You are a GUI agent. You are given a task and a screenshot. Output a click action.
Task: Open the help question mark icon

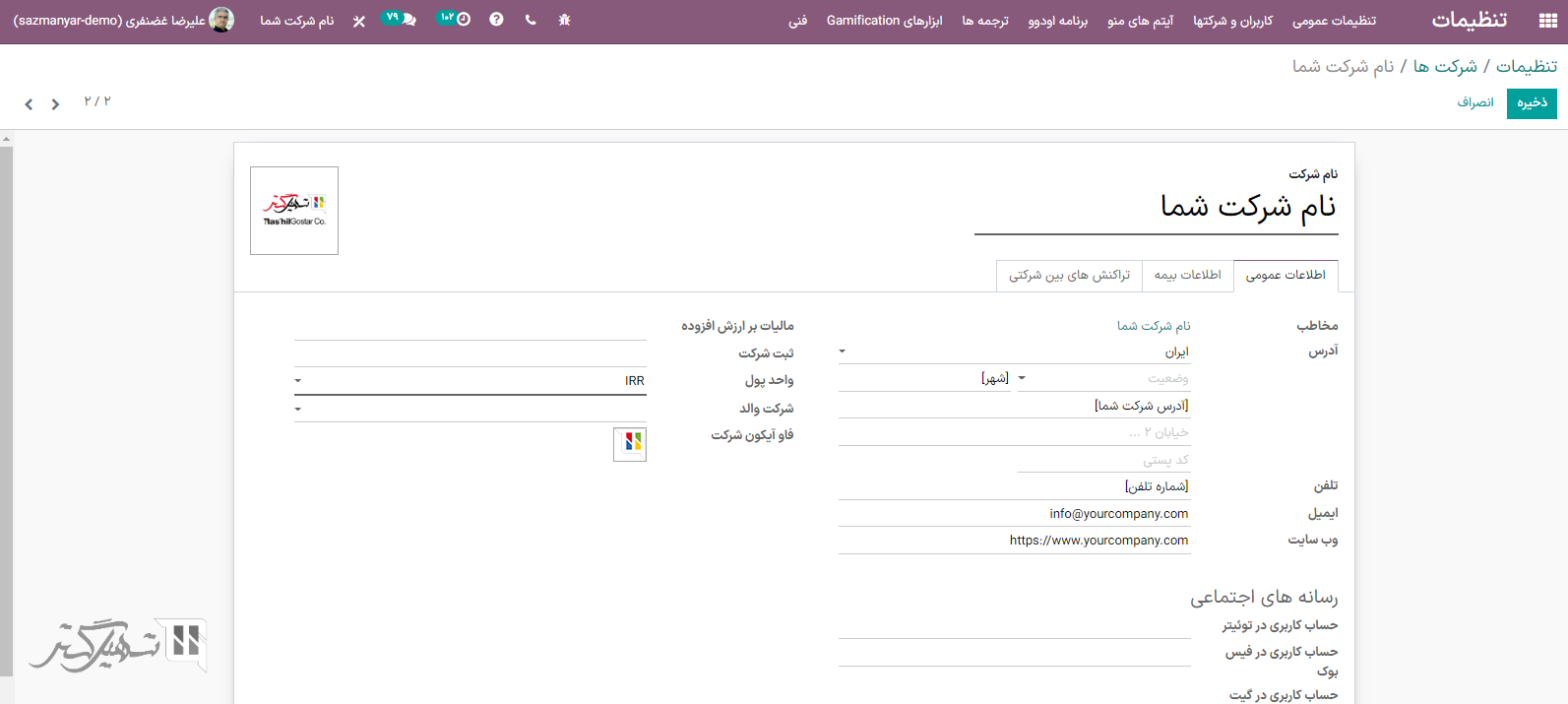click(496, 20)
